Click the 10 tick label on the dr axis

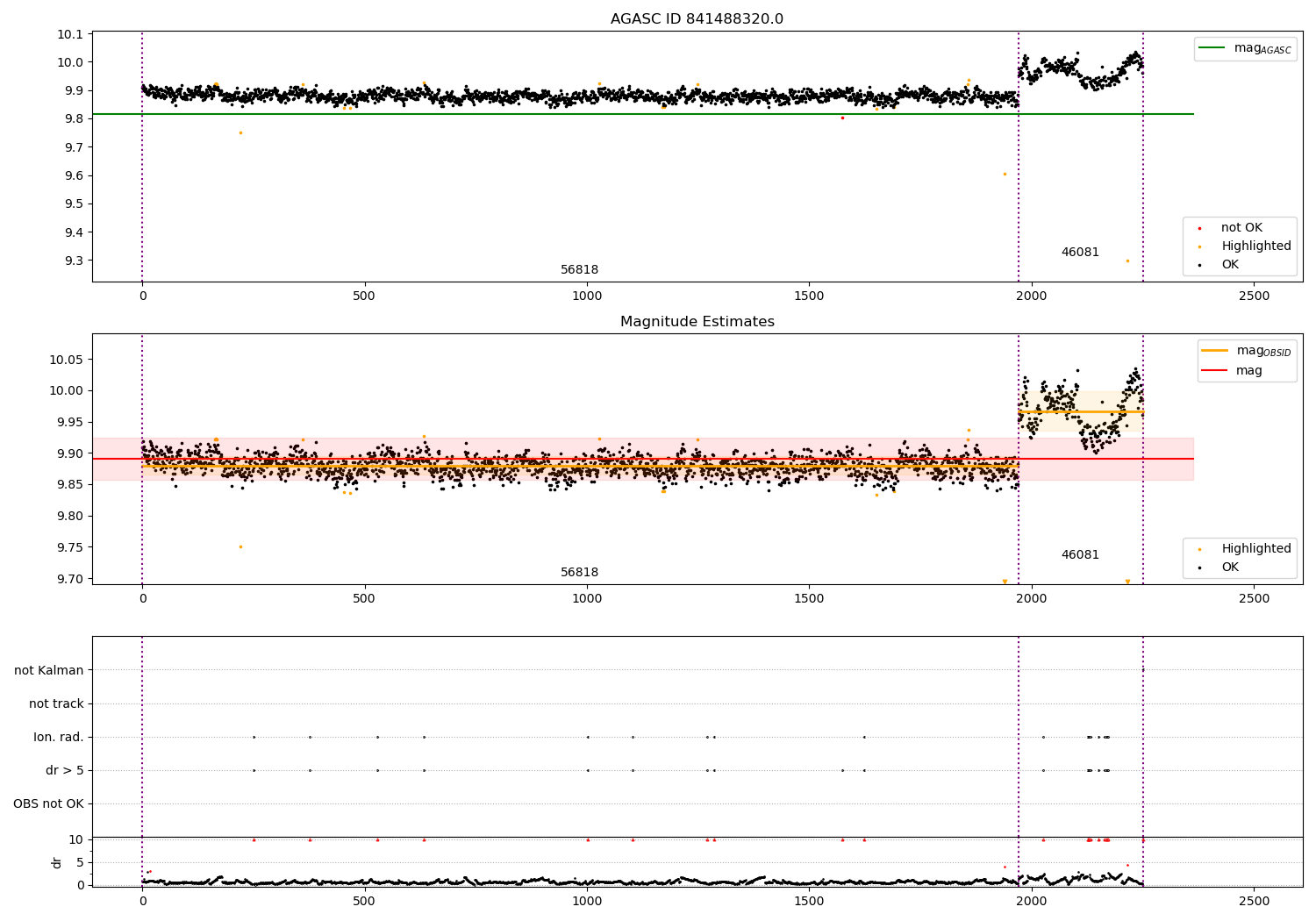[76, 839]
